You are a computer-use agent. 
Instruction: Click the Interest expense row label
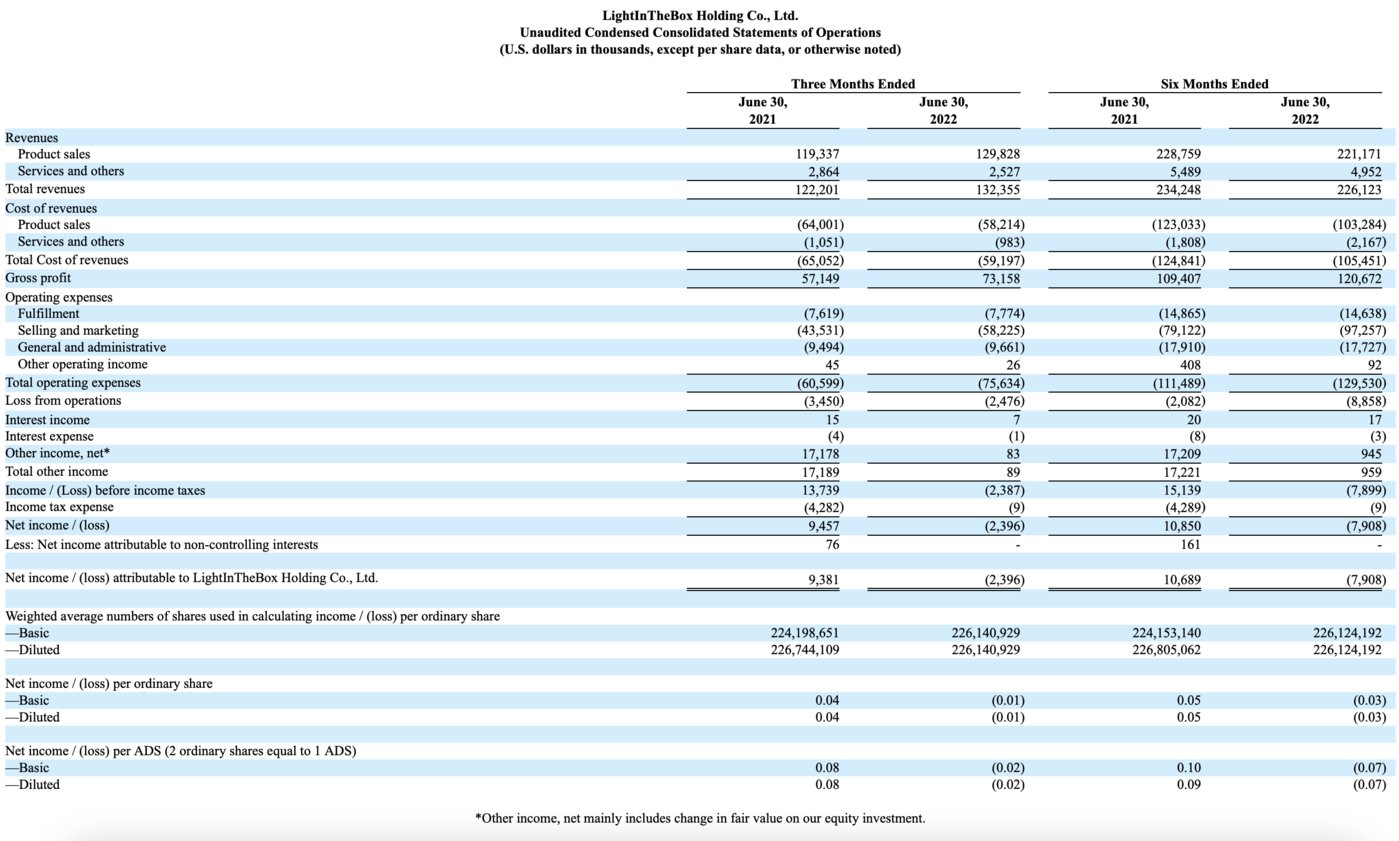point(49,437)
